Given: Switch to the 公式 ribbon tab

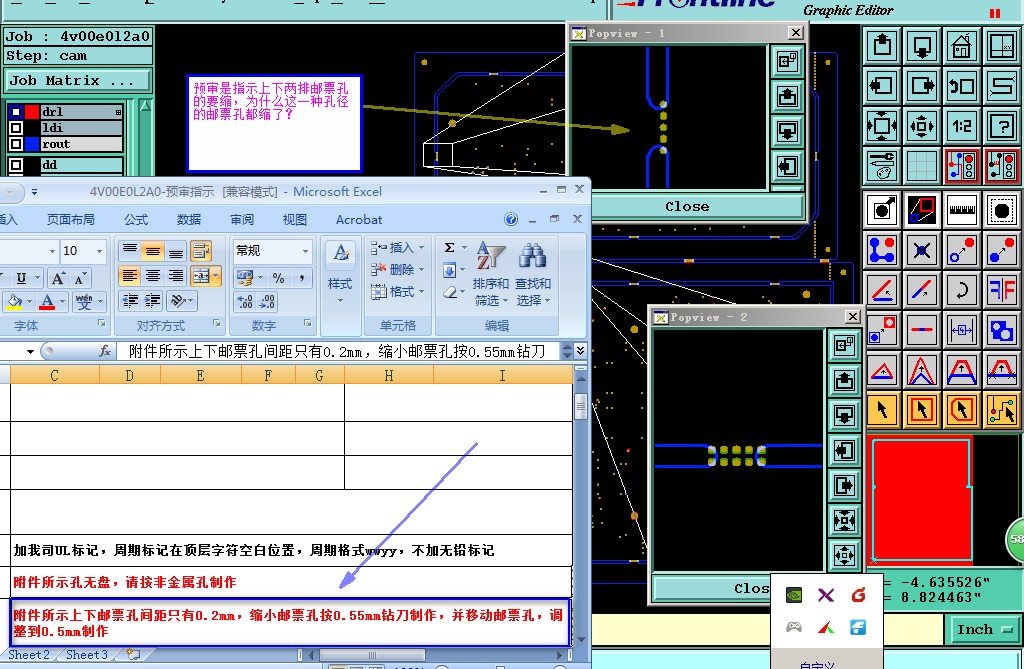Looking at the screenshot, I should [x=136, y=220].
